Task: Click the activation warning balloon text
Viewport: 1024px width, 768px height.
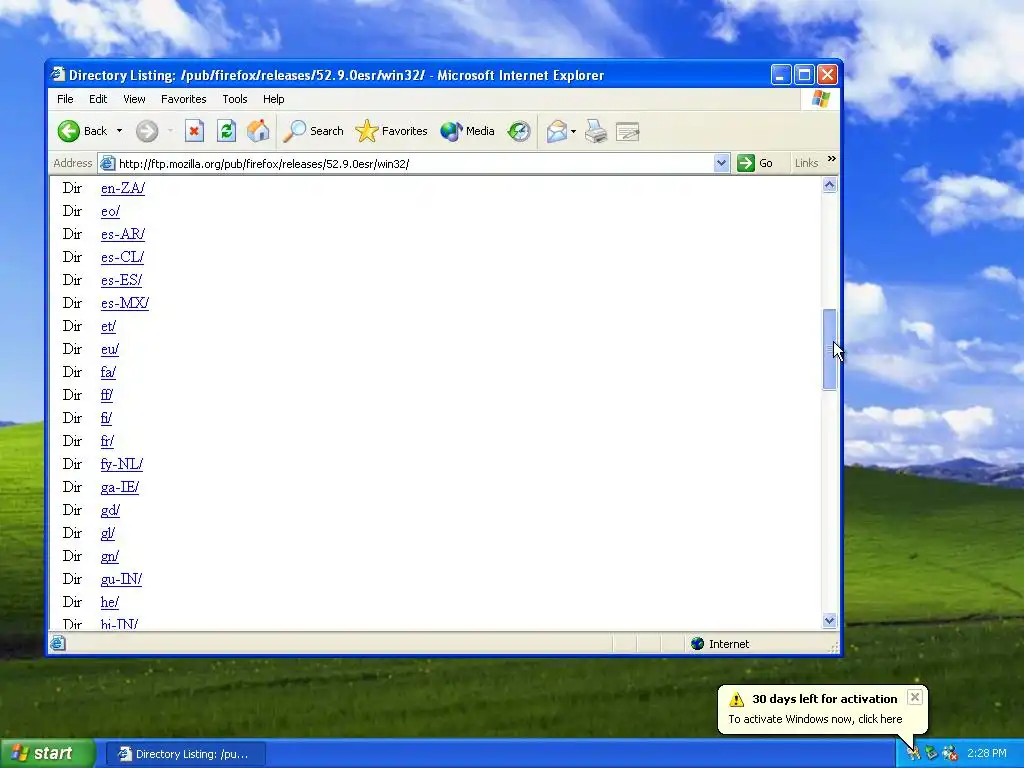Action: point(815,719)
